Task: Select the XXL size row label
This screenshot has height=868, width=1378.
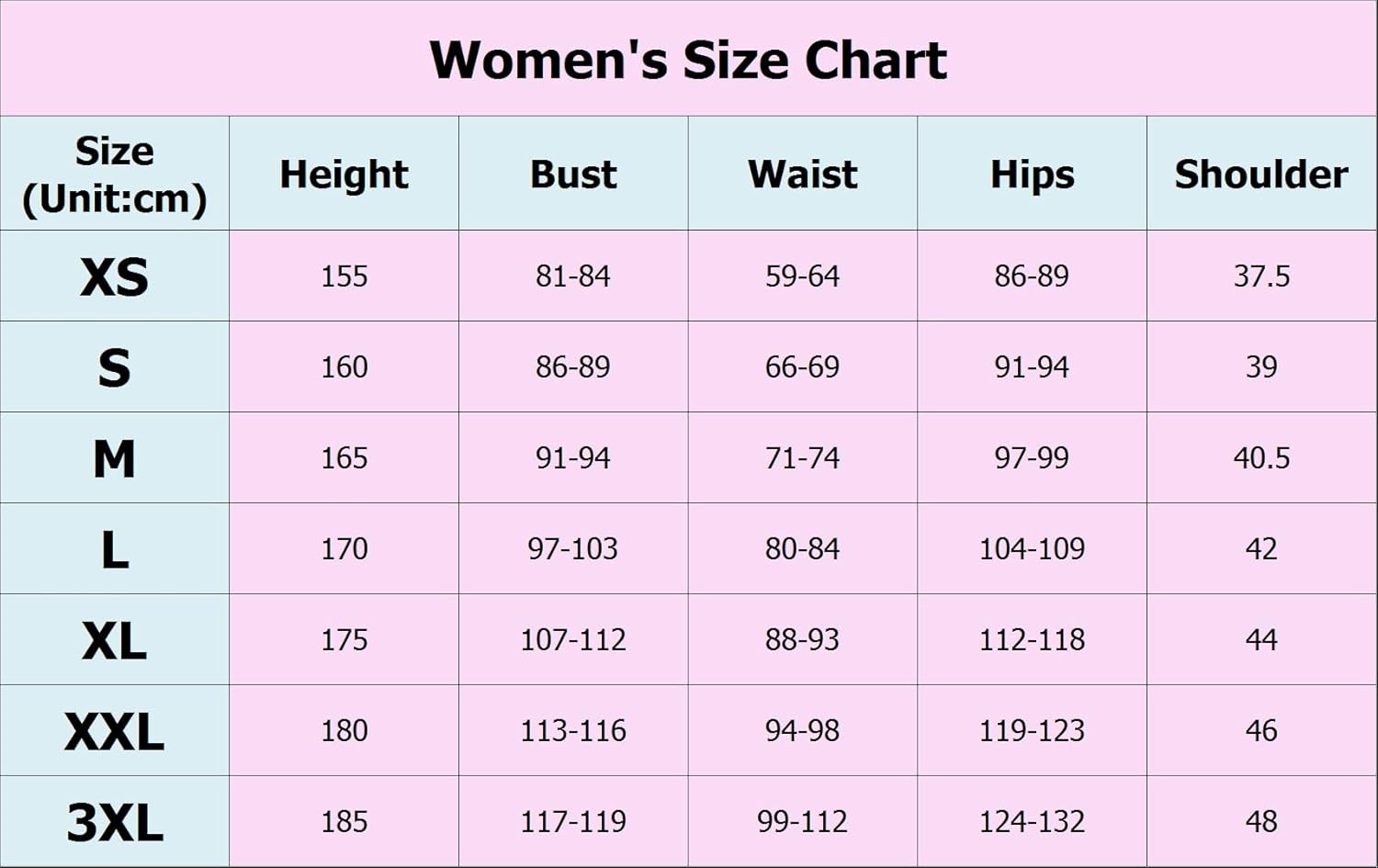Action: [x=114, y=731]
